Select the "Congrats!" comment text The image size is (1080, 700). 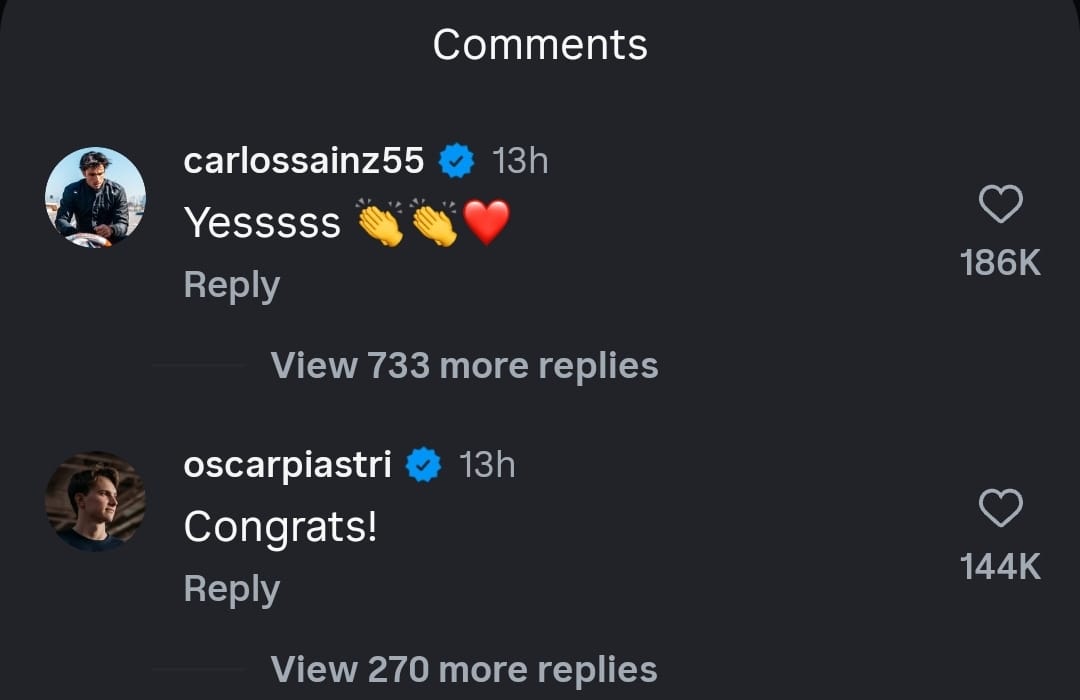(x=280, y=527)
